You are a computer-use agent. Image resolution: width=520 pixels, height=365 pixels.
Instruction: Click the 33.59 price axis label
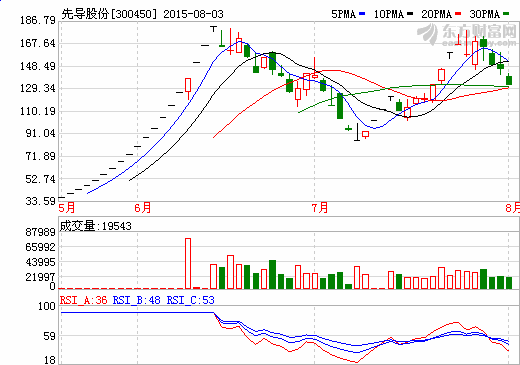point(40,201)
